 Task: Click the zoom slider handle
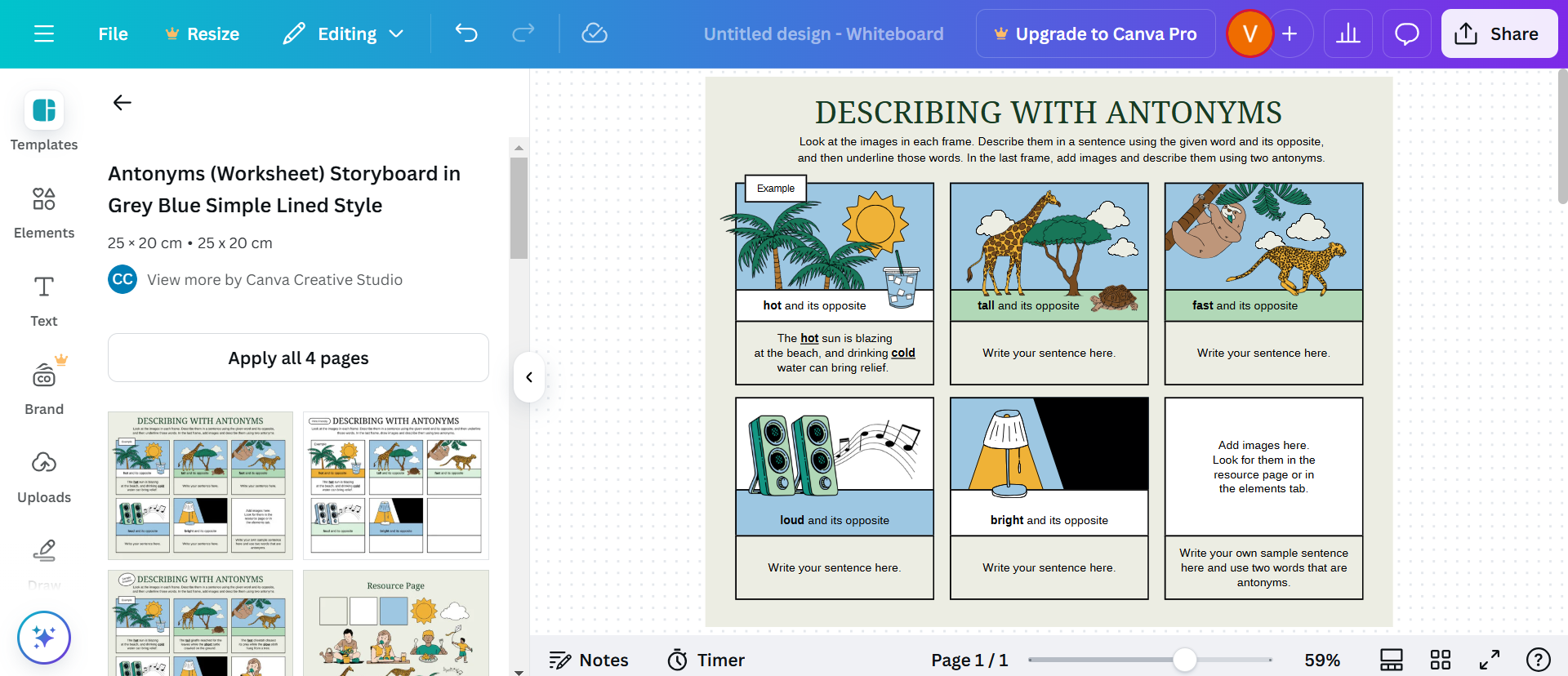1184,660
